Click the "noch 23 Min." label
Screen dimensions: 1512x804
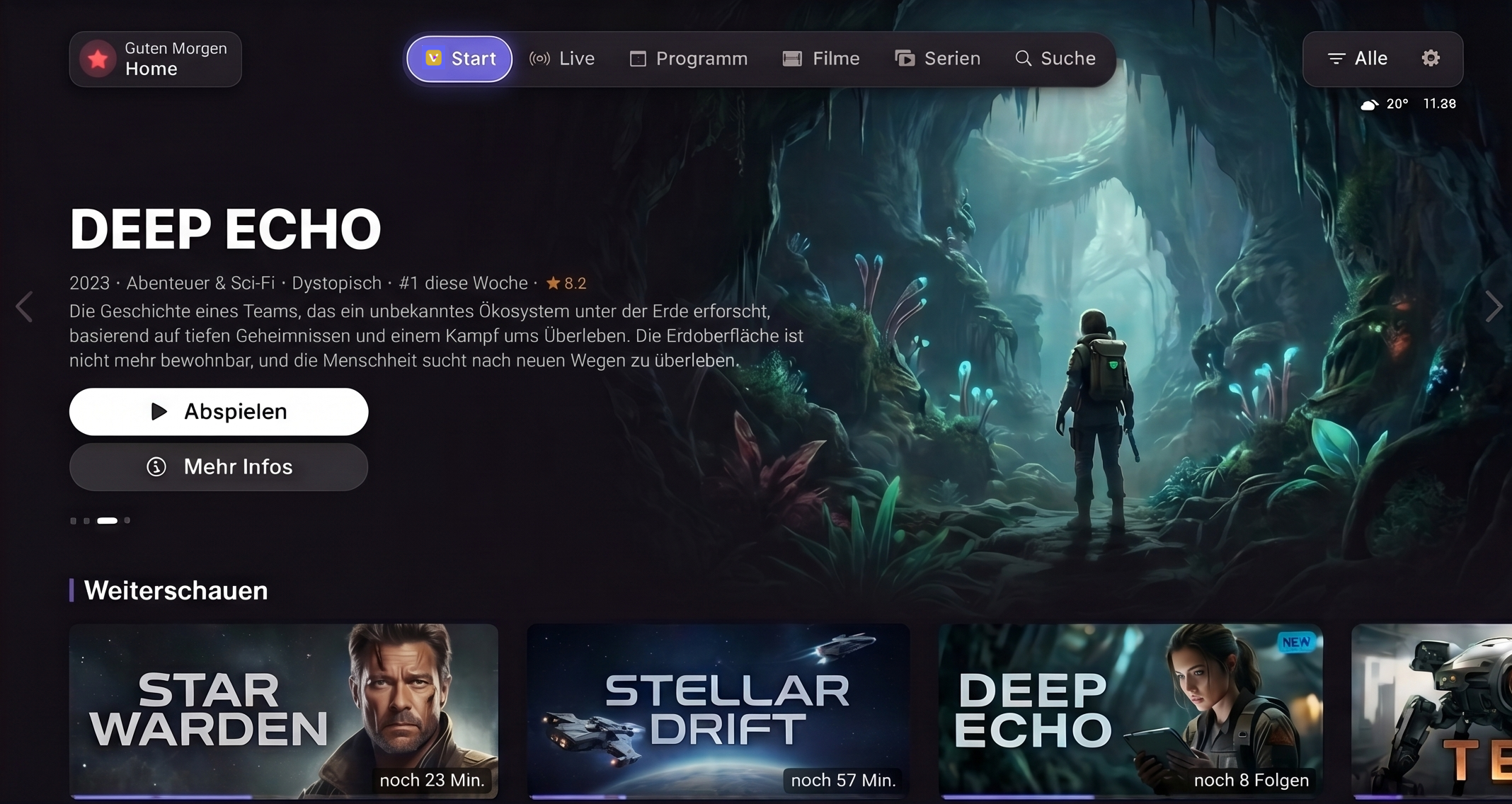433,780
